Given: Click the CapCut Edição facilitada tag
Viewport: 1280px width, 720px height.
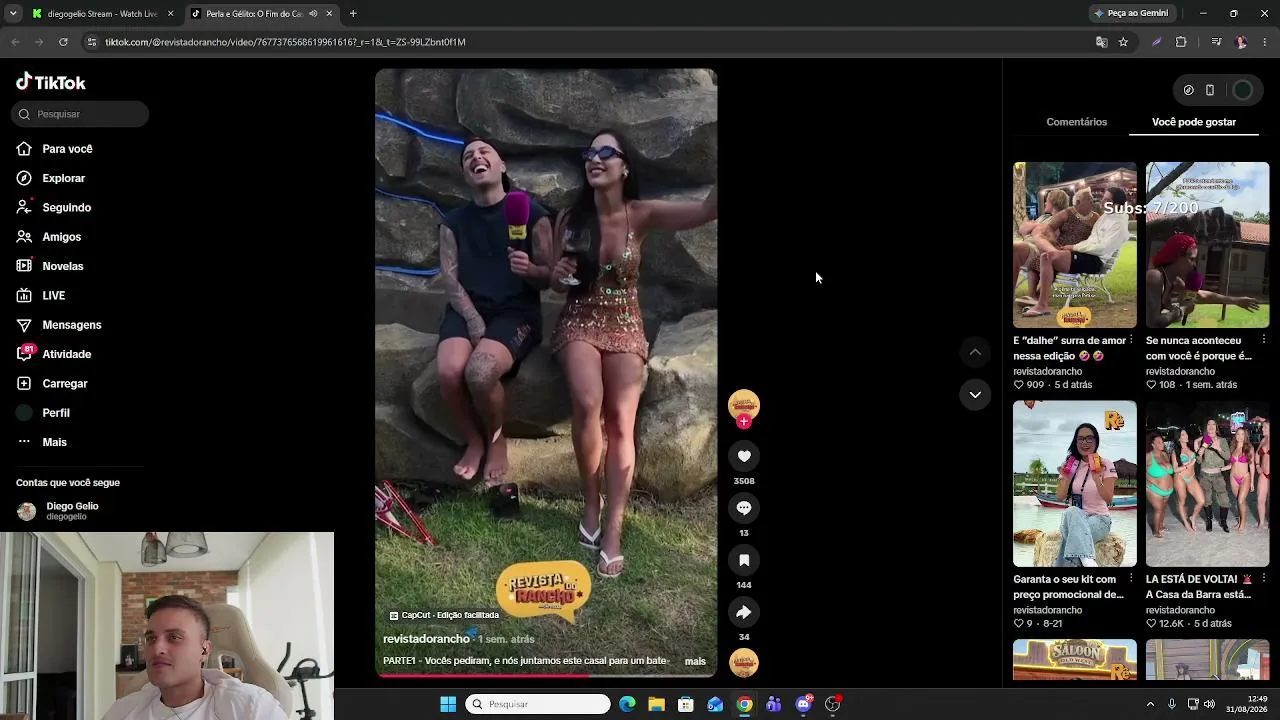Looking at the screenshot, I should pyautogui.click(x=444, y=615).
